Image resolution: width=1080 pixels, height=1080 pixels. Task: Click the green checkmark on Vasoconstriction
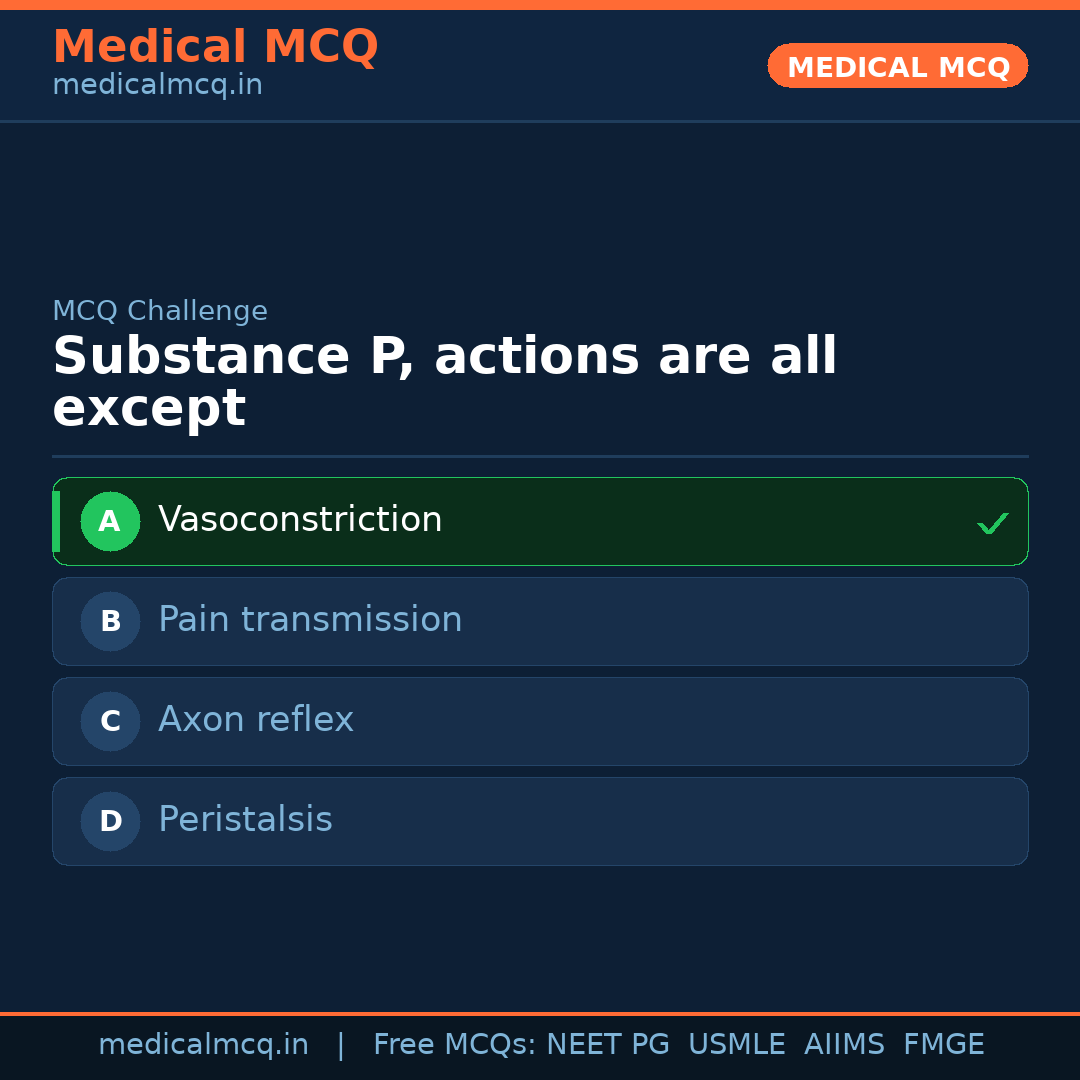[x=992, y=523]
